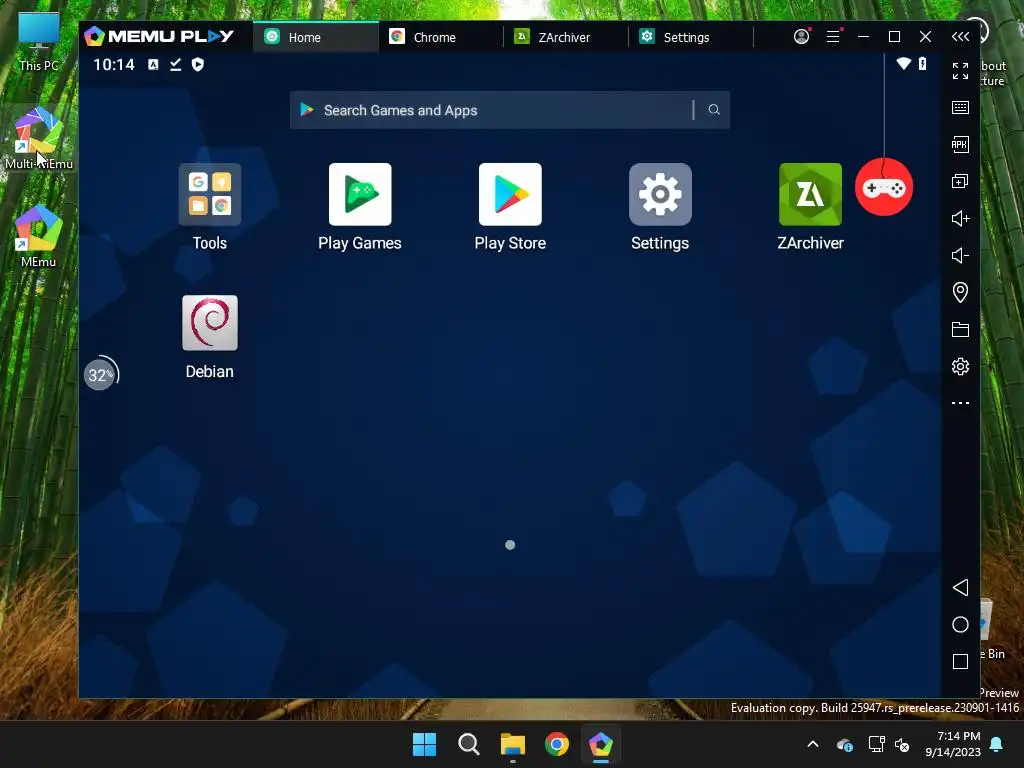The image size is (1024, 768).
Task: Open the Debian app
Action: 210,323
